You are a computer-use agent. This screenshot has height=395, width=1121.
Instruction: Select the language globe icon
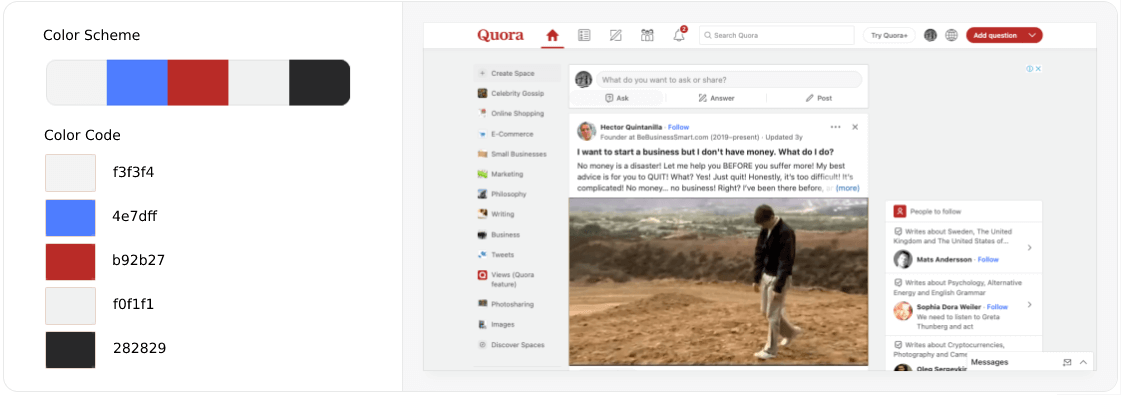[951, 35]
